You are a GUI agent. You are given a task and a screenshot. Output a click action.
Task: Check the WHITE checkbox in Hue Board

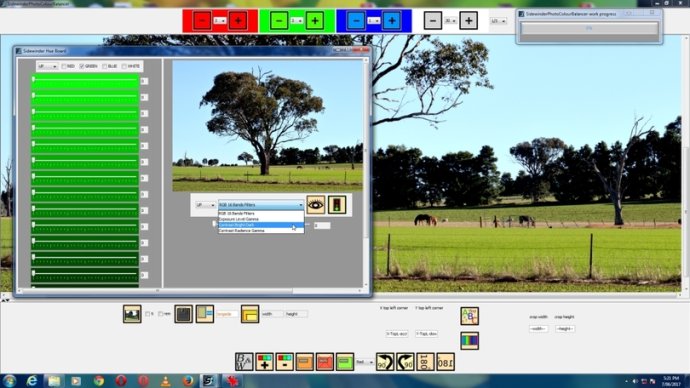(x=124, y=66)
